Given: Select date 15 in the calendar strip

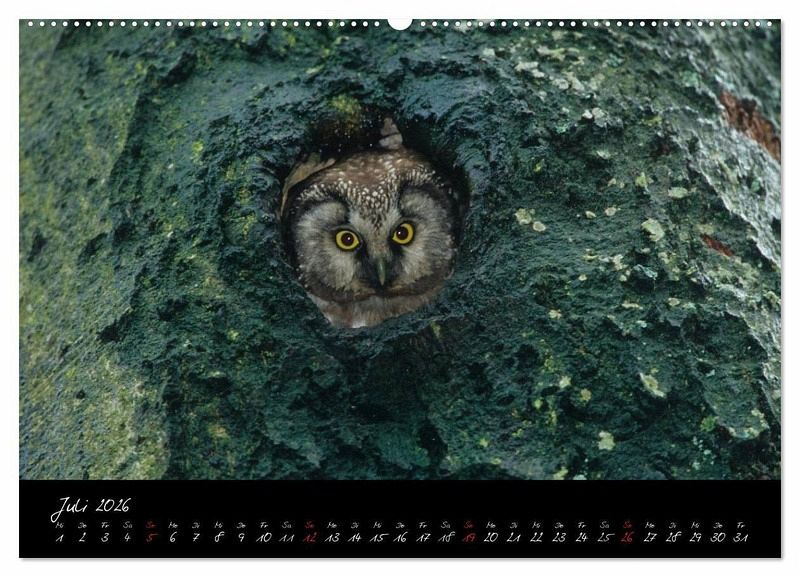Looking at the screenshot, I should [378, 537].
